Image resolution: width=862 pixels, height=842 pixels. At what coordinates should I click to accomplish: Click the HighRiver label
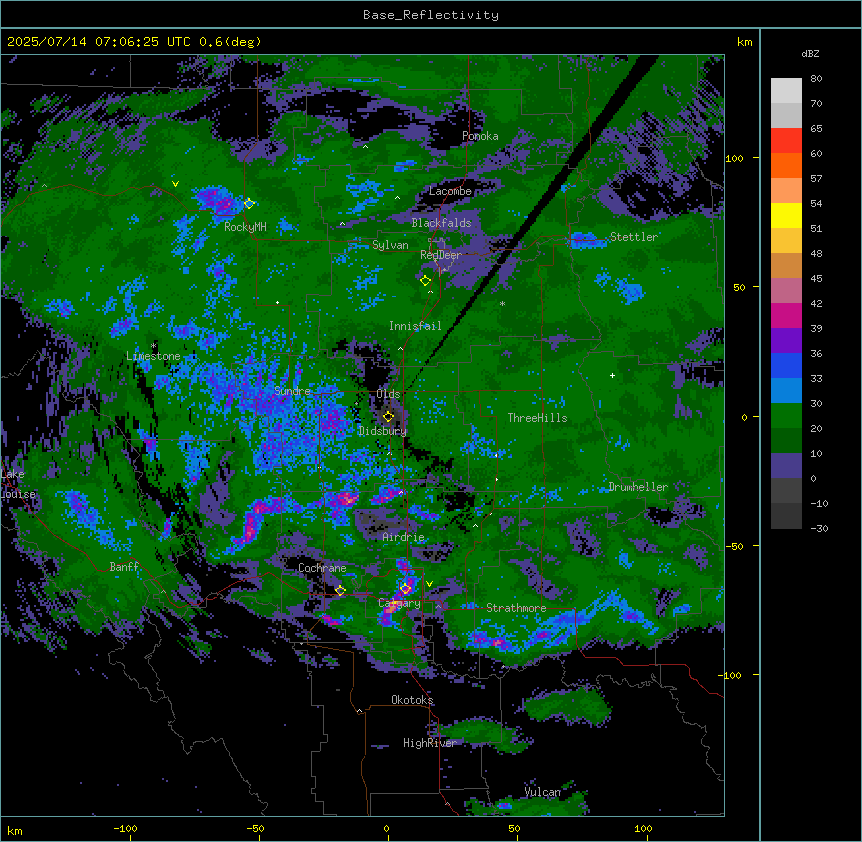point(430,743)
